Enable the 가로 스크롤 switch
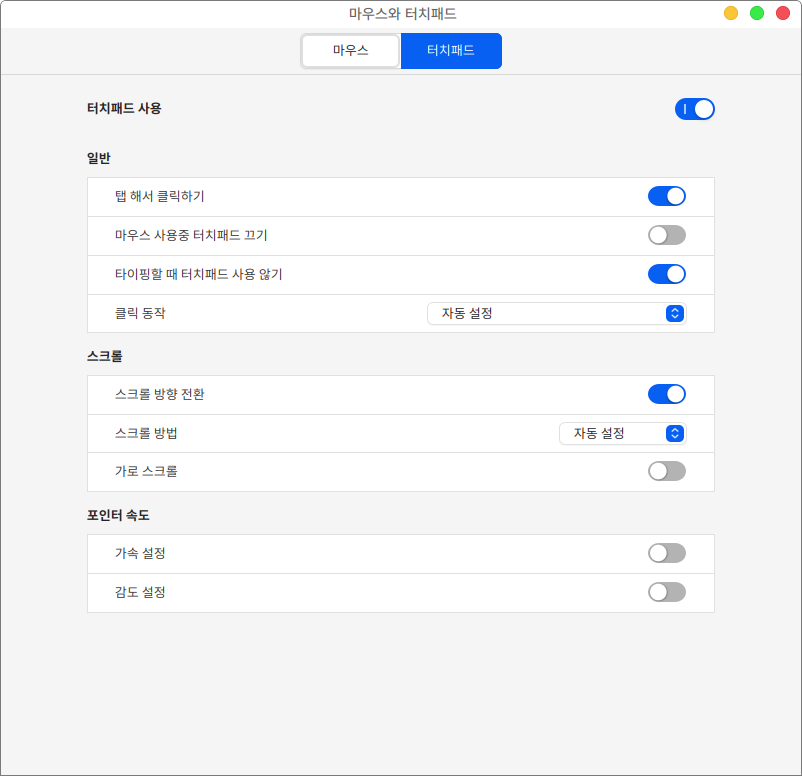Image resolution: width=802 pixels, height=776 pixels. click(x=666, y=471)
